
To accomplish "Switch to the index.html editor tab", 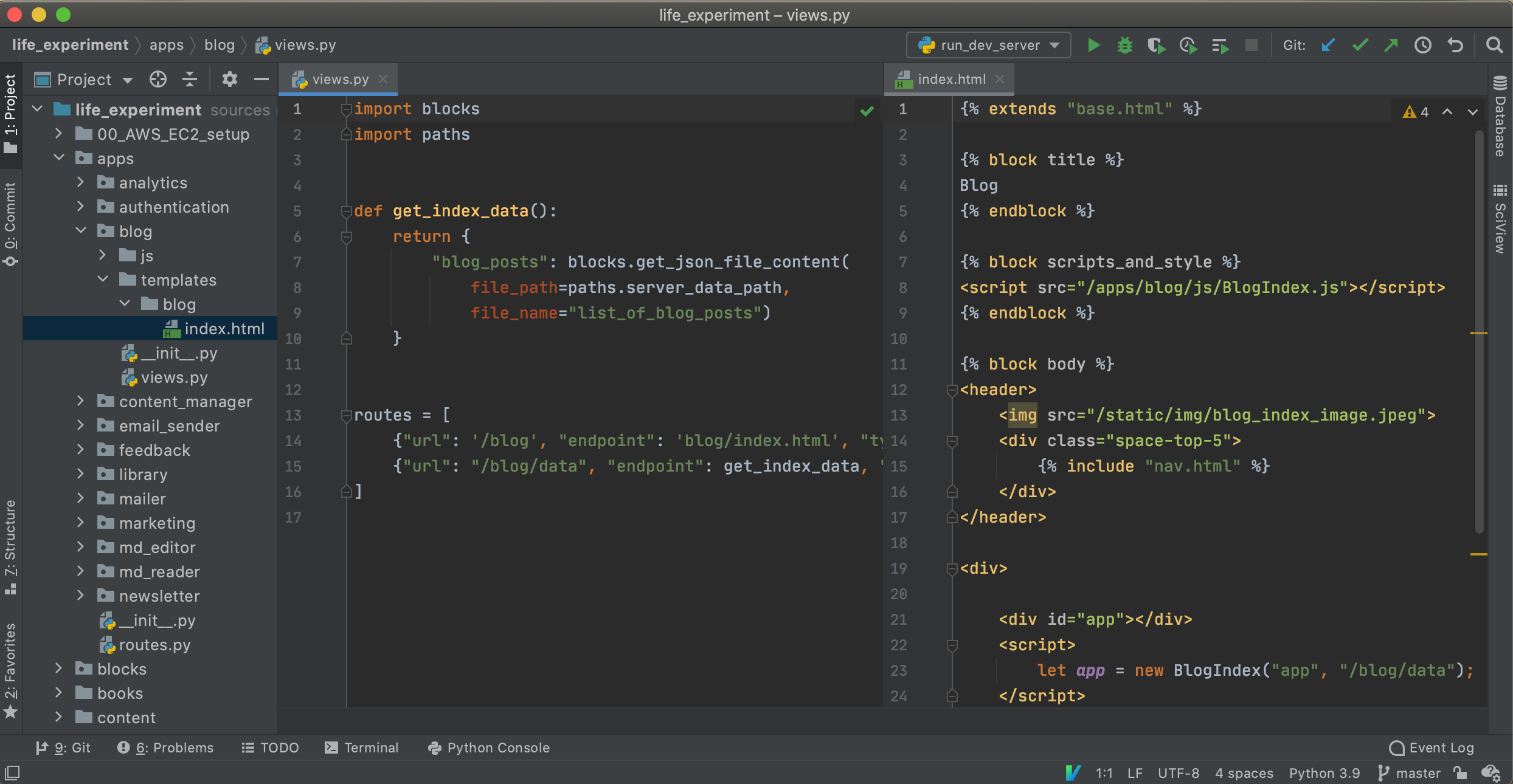I will pyautogui.click(x=951, y=80).
